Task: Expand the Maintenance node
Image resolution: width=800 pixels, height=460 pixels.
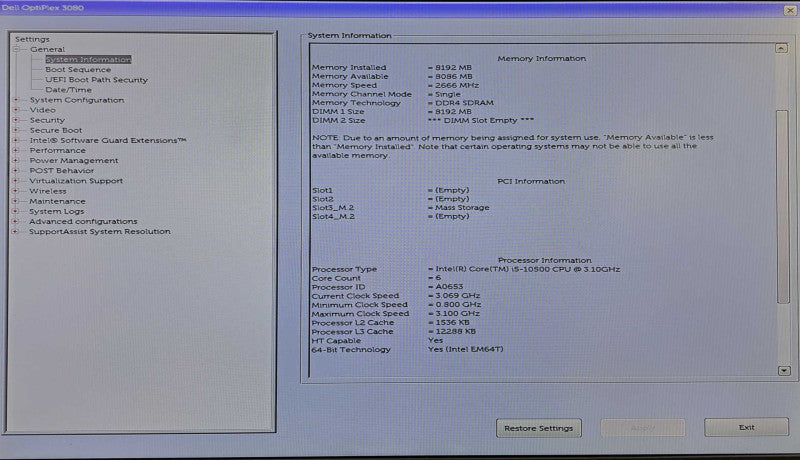Action: pos(16,201)
